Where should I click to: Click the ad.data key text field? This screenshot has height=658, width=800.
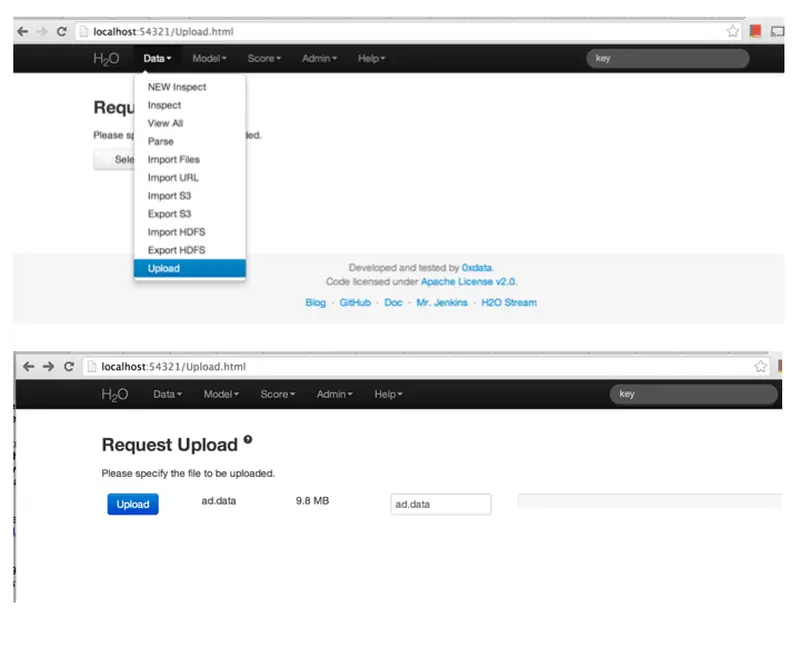tap(441, 504)
